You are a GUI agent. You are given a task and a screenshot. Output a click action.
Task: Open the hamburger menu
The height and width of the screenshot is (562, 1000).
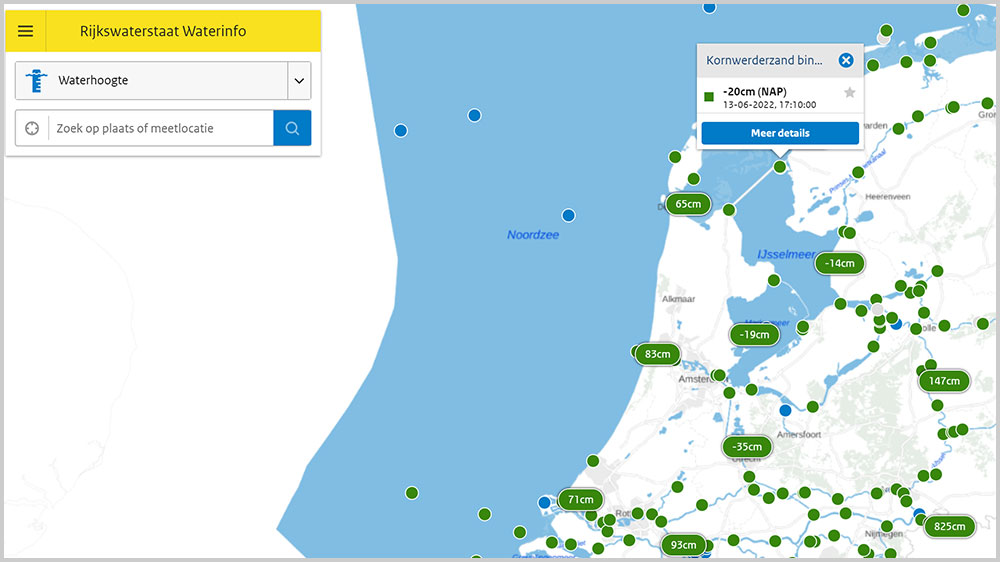[x=26, y=31]
